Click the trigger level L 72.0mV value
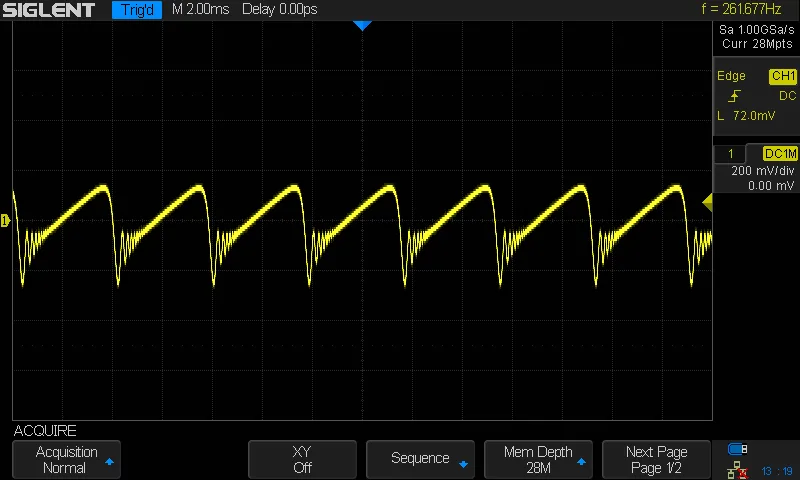 (746, 116)
